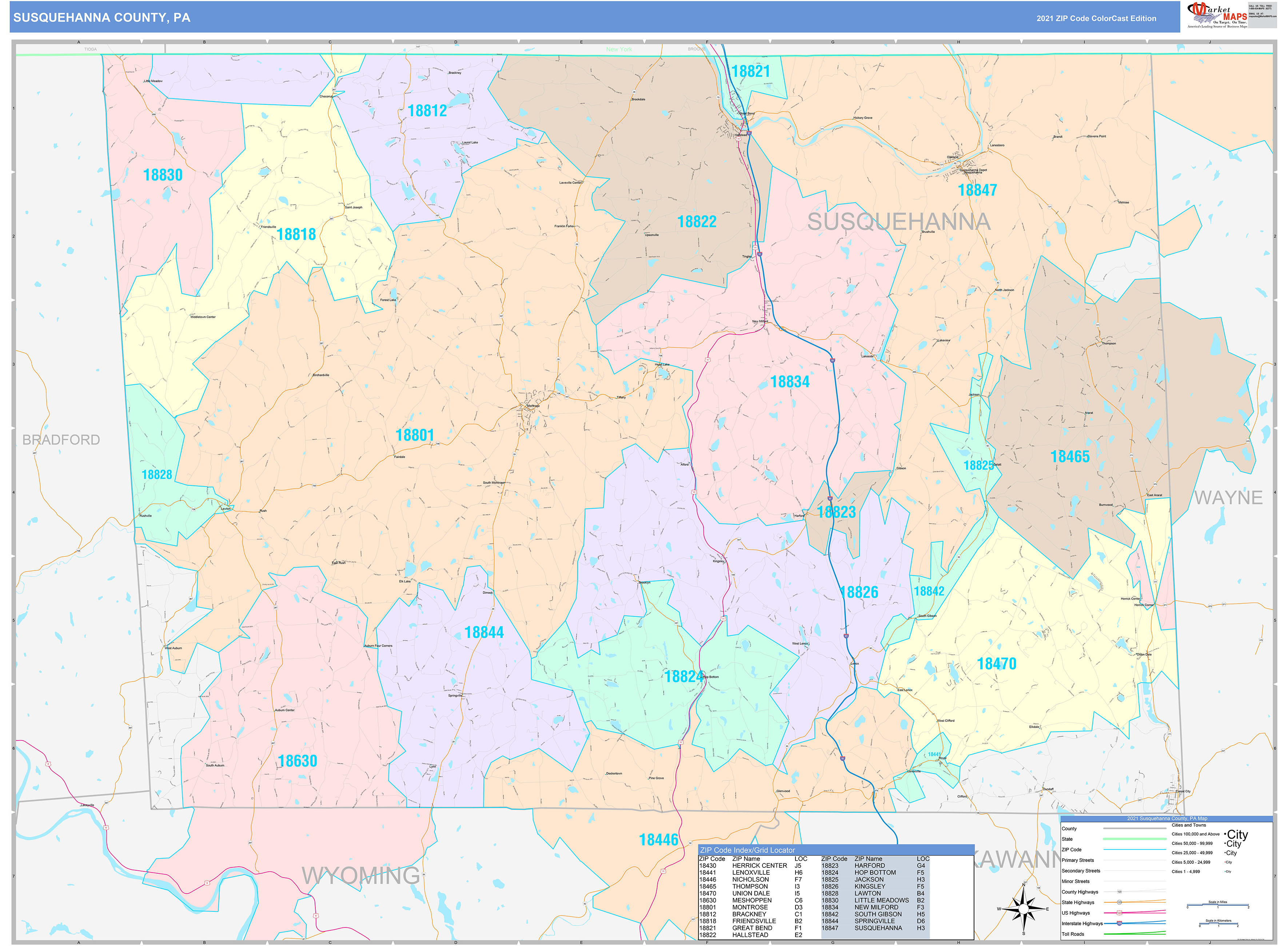Click the 18801 ZIP code label

click(414, 435)
